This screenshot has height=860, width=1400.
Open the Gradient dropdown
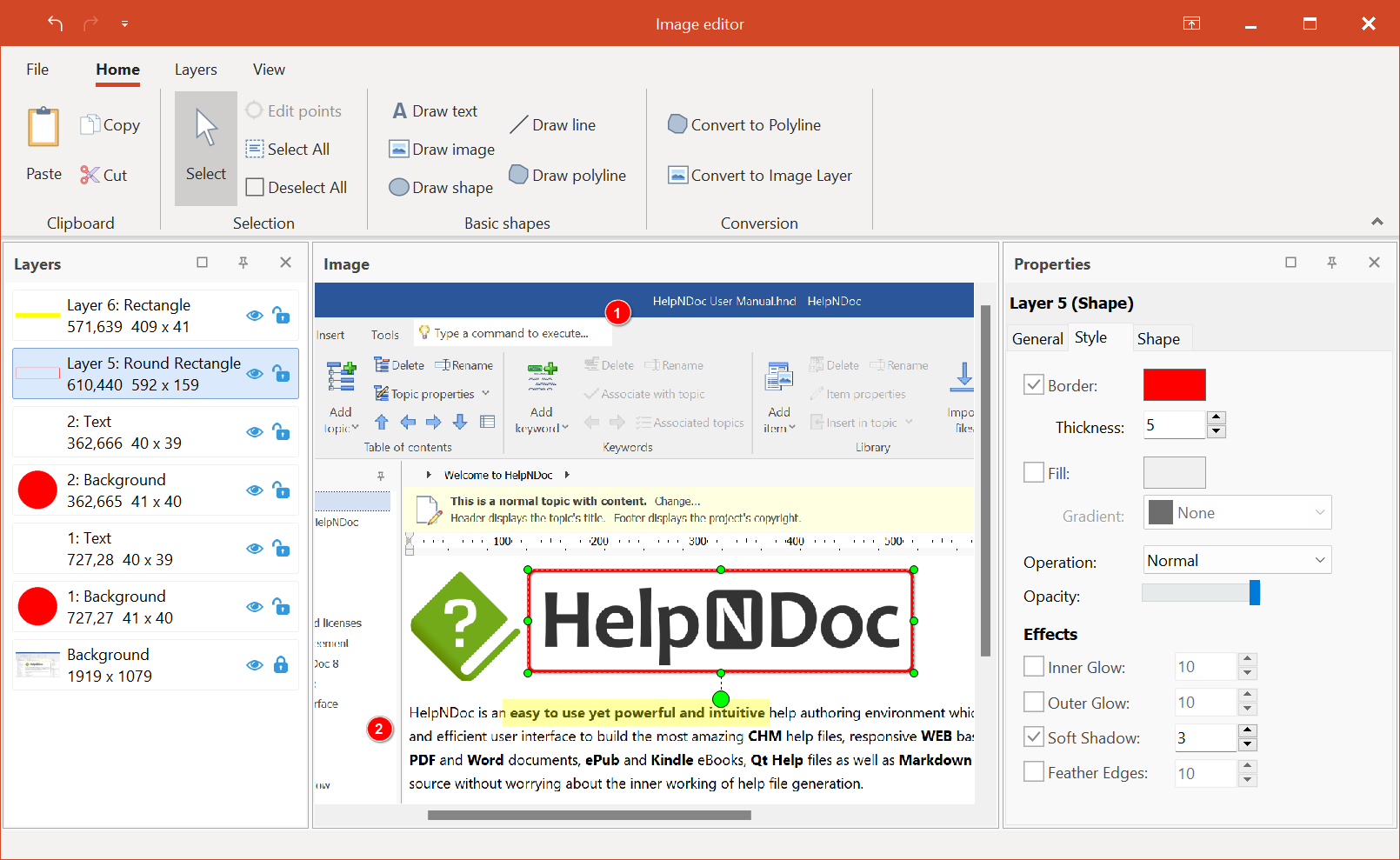click(1237, 513)
